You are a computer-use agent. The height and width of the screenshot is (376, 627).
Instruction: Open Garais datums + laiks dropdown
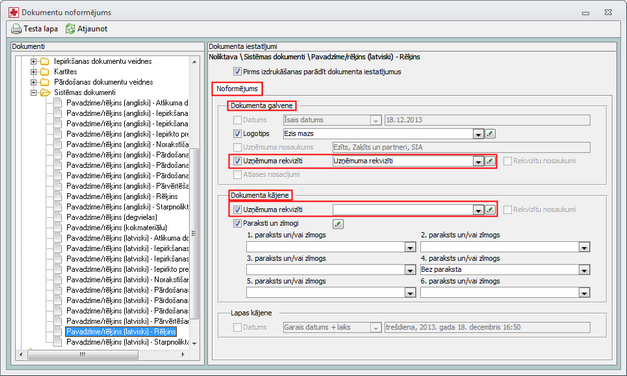(375, 328)
